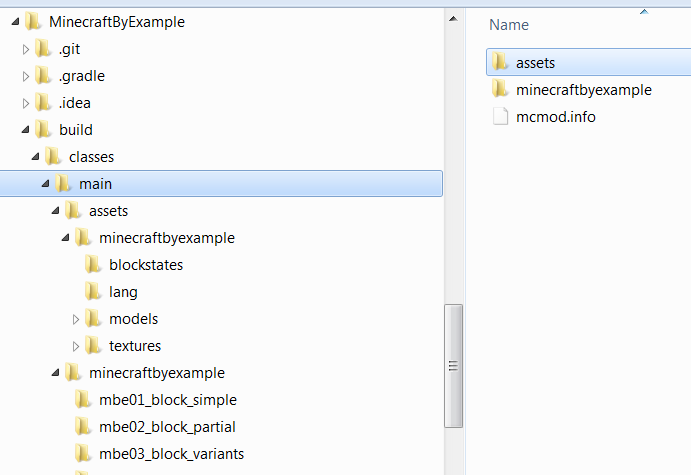This screenshot has width=691, height=475.
Task: Click the main folder icon in tree
Action: (x=63, y=183)
